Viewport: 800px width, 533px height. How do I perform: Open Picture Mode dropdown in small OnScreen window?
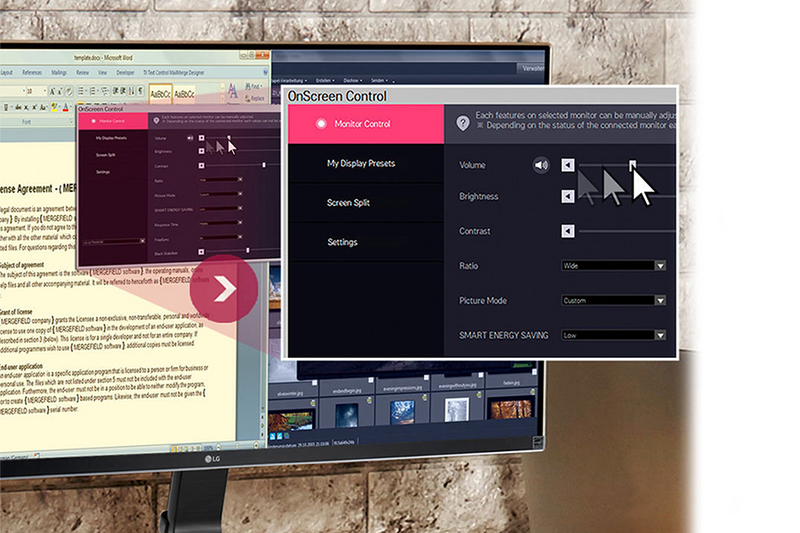pos(220,194)
